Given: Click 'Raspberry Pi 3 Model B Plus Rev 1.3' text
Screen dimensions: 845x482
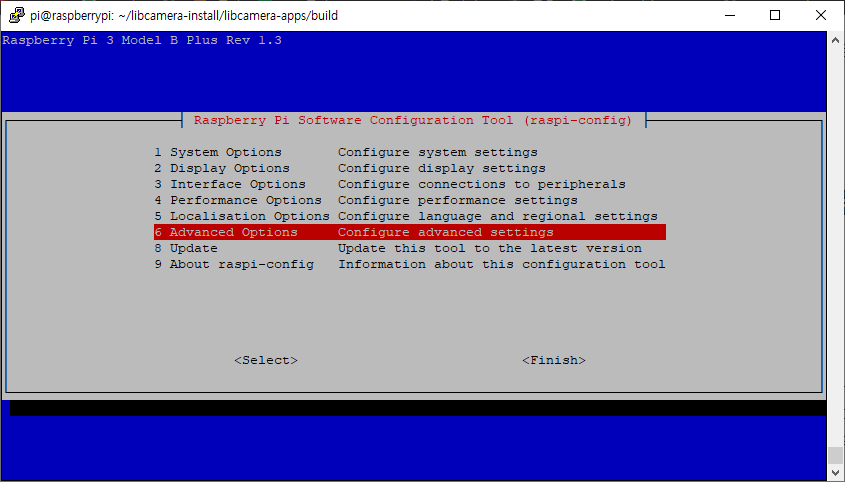Looking at the screenshot, I should [142, 40].
